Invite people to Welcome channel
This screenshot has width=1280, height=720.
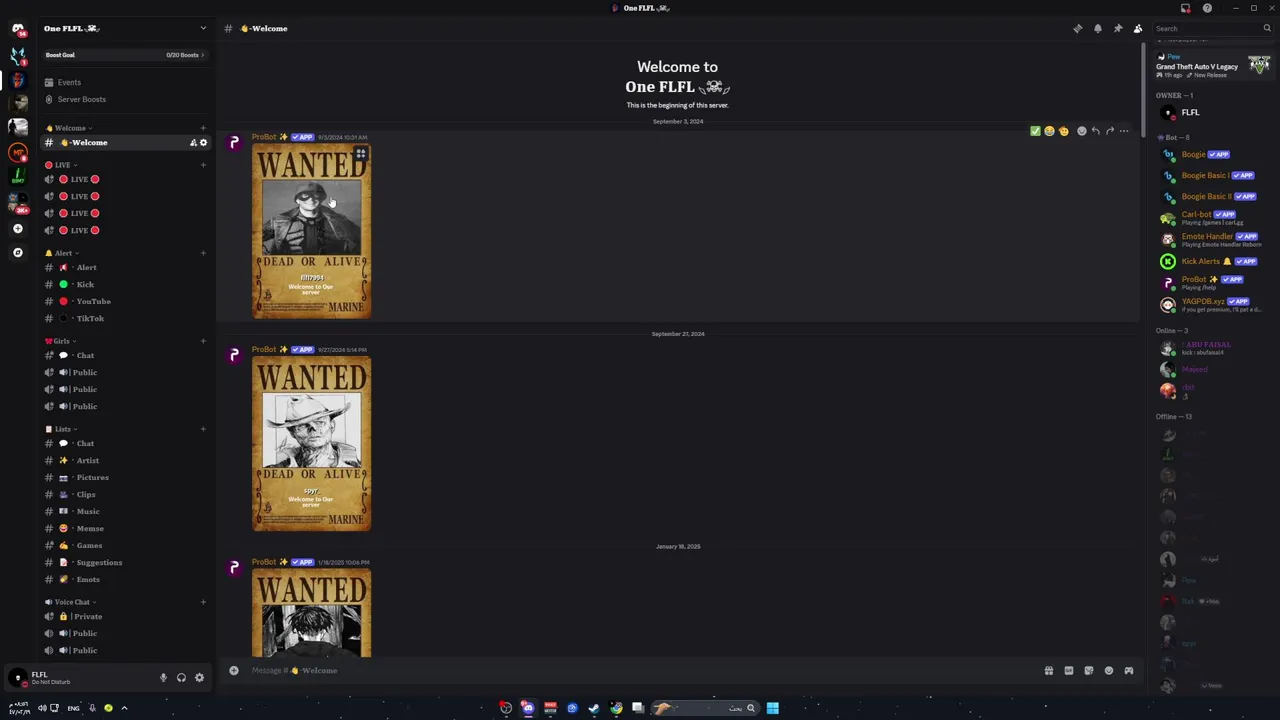click(193, 143)
